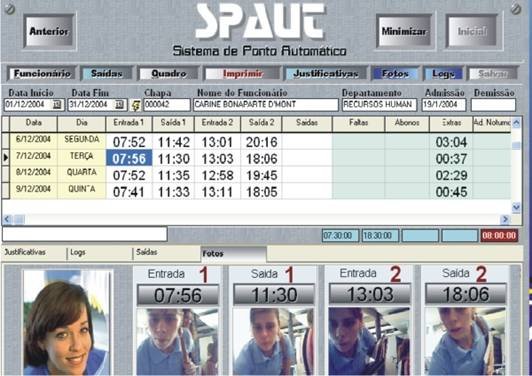Open the Data Fim calendar picker icon
The width and height of the screenshot is (532, 376).
[119, 105]
